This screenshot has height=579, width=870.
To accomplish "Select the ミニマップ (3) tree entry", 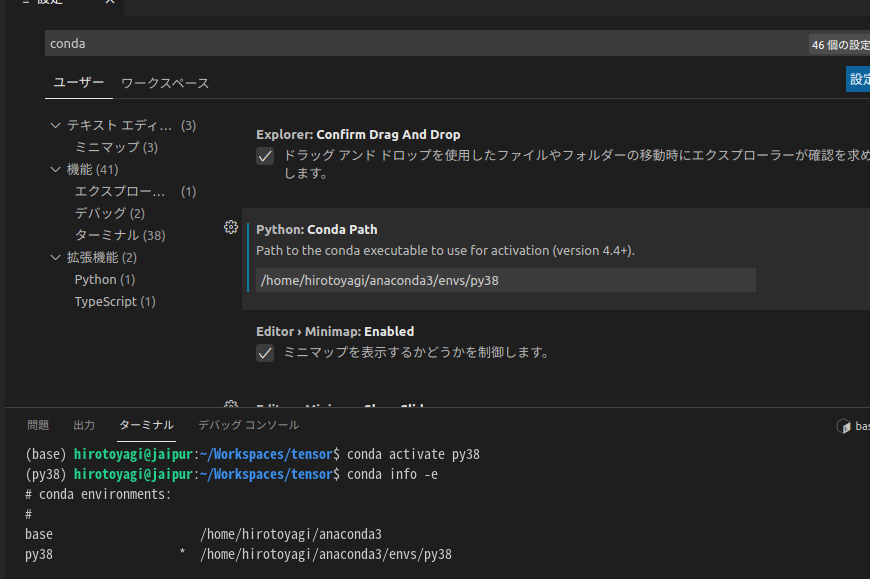I will pyautogui.click(x=116, y=147).
